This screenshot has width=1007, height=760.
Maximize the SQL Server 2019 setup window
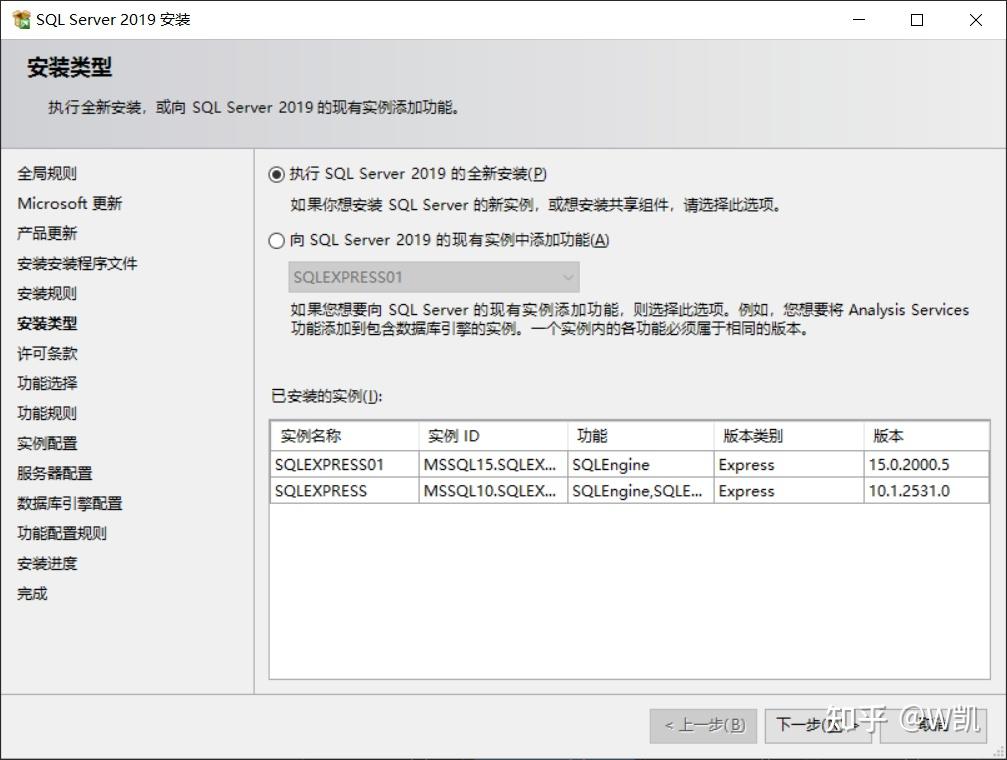pos(917,20)
